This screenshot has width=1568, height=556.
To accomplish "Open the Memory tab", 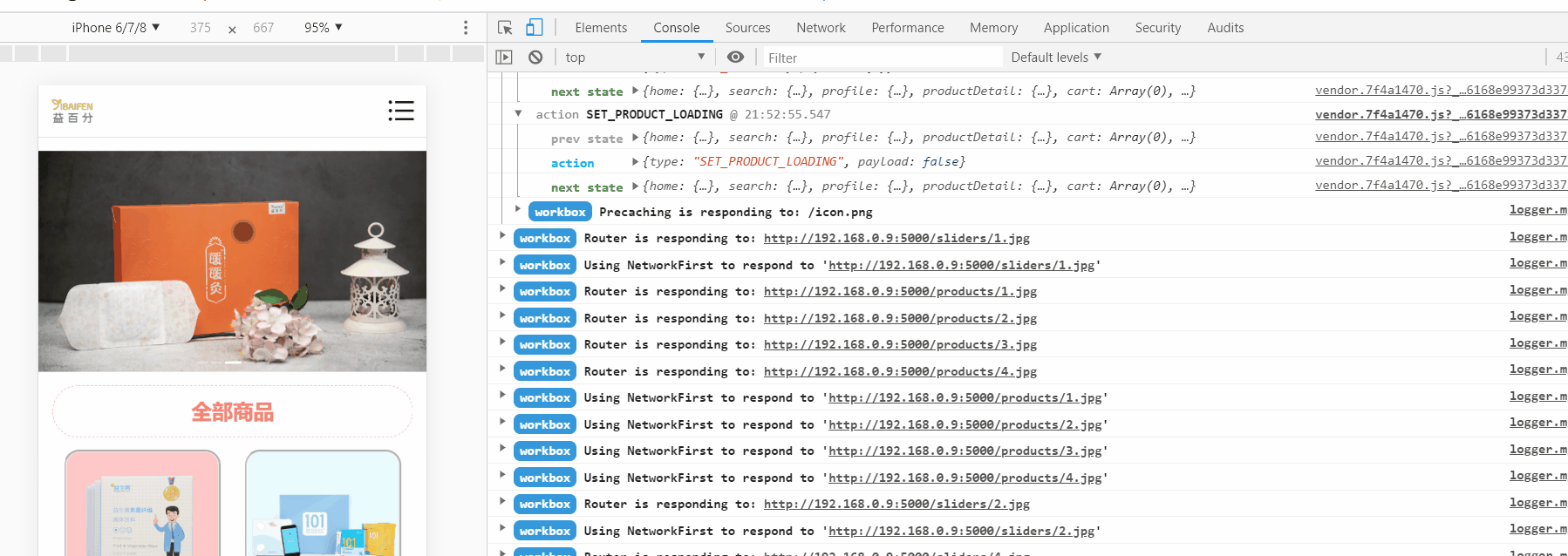I will point(994,28).
